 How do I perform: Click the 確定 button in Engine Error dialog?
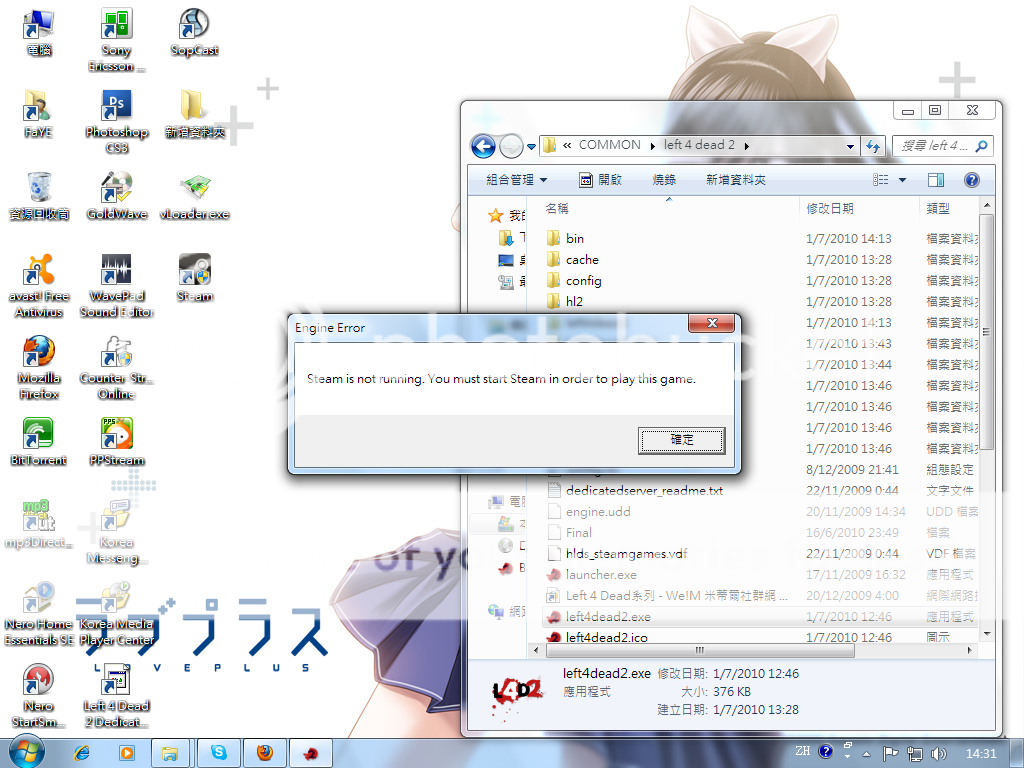pos(681,440)
